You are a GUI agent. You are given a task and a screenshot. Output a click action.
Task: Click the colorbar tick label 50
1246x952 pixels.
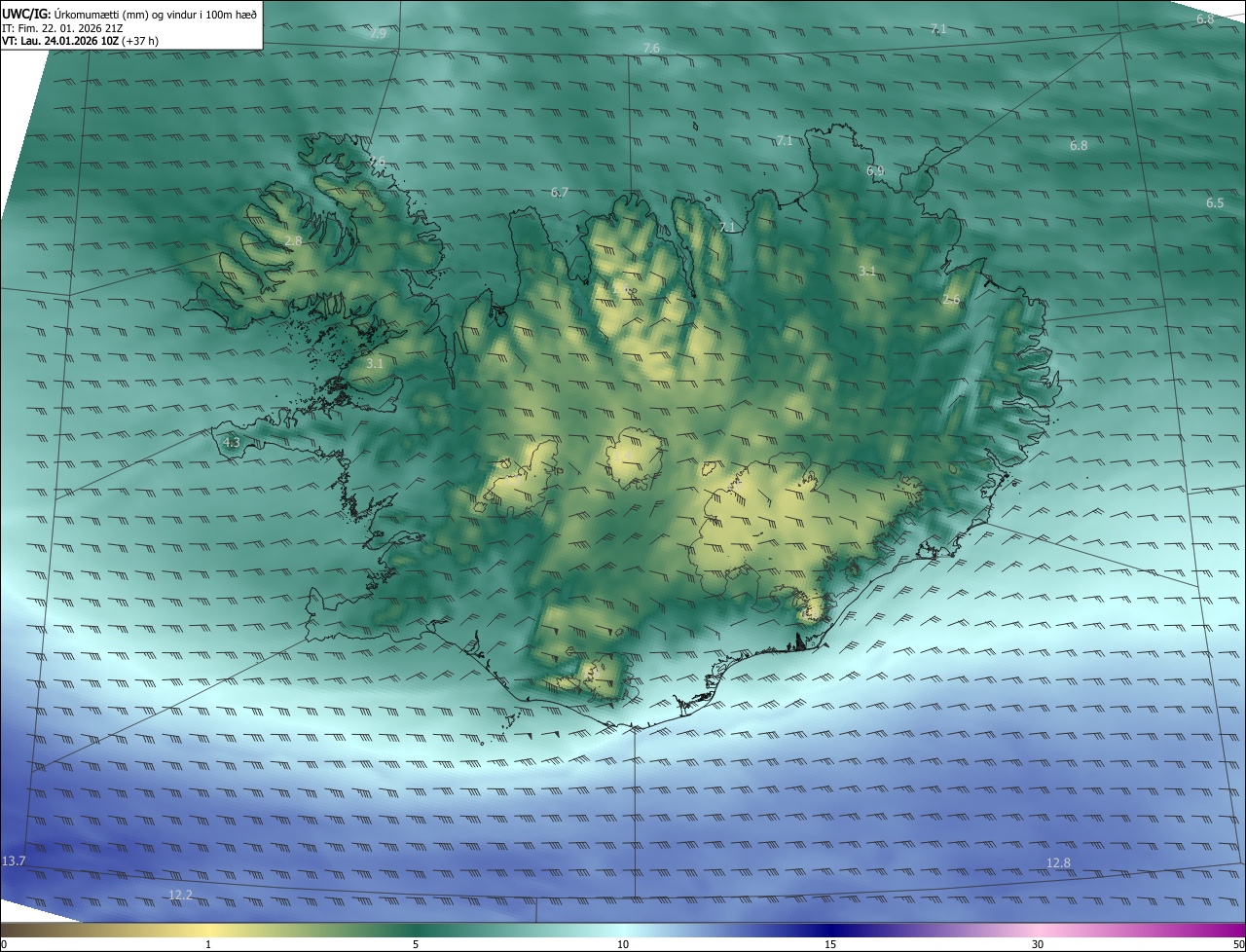coord(1238,944)
